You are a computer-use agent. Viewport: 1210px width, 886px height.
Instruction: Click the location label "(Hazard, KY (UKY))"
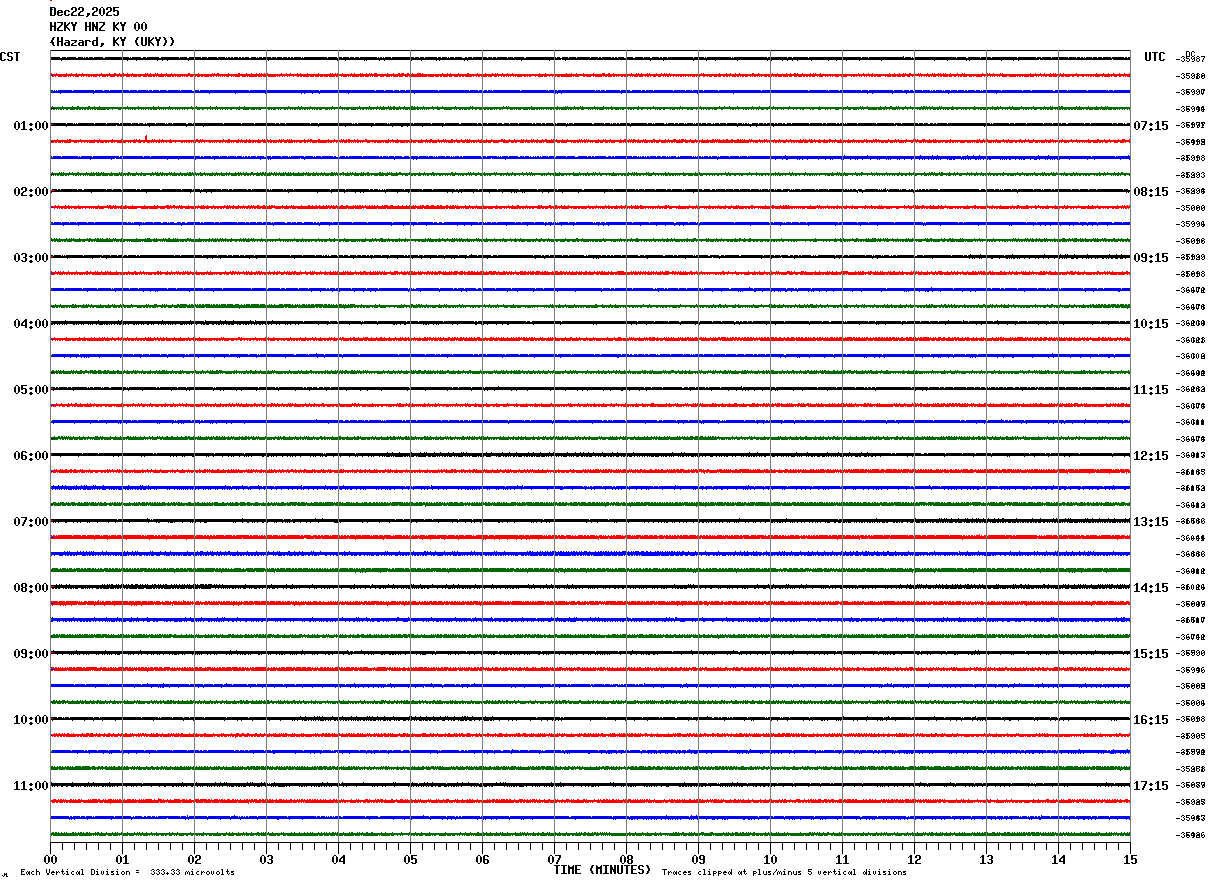tap(112, 42)
